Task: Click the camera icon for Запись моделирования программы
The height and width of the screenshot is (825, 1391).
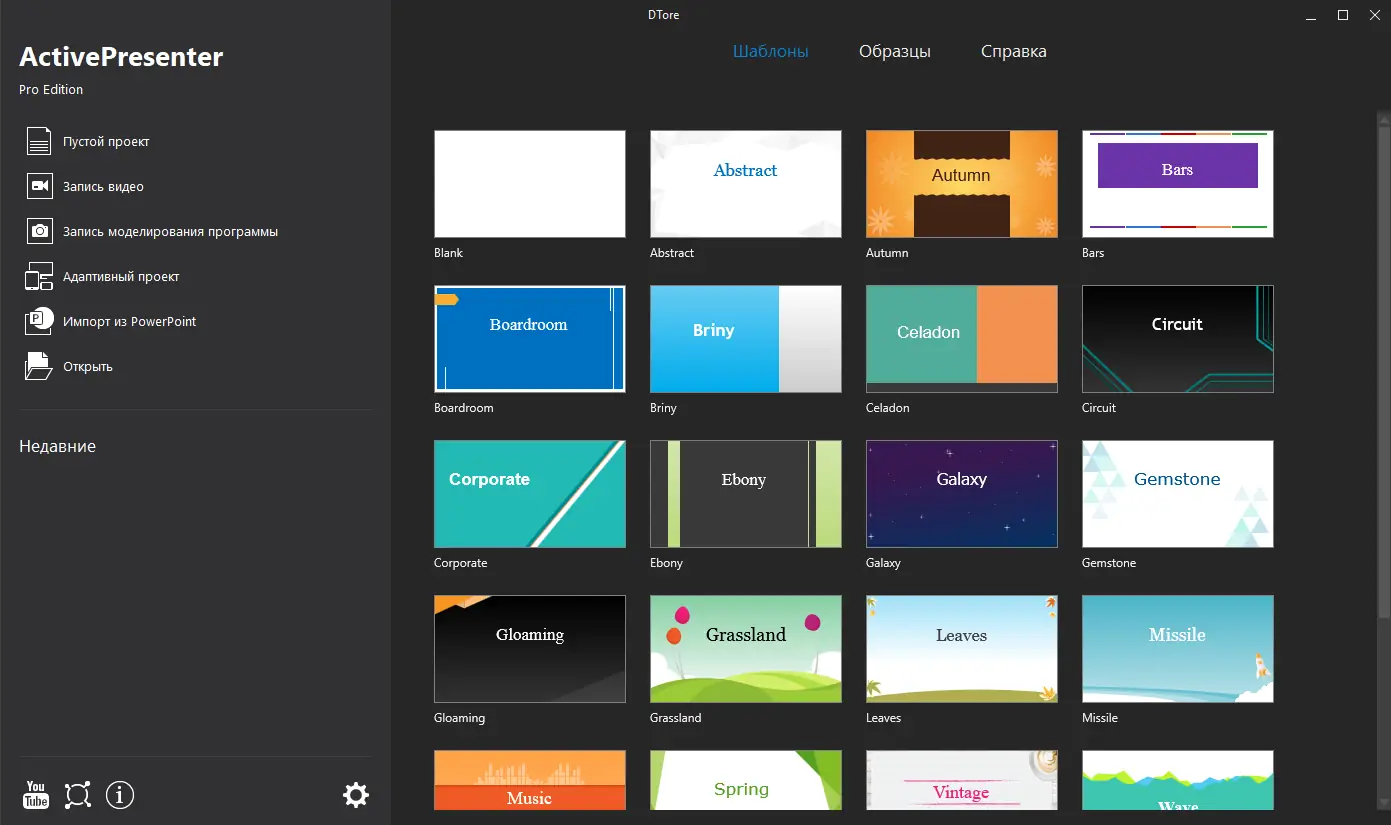Action: tap(39, 232)
